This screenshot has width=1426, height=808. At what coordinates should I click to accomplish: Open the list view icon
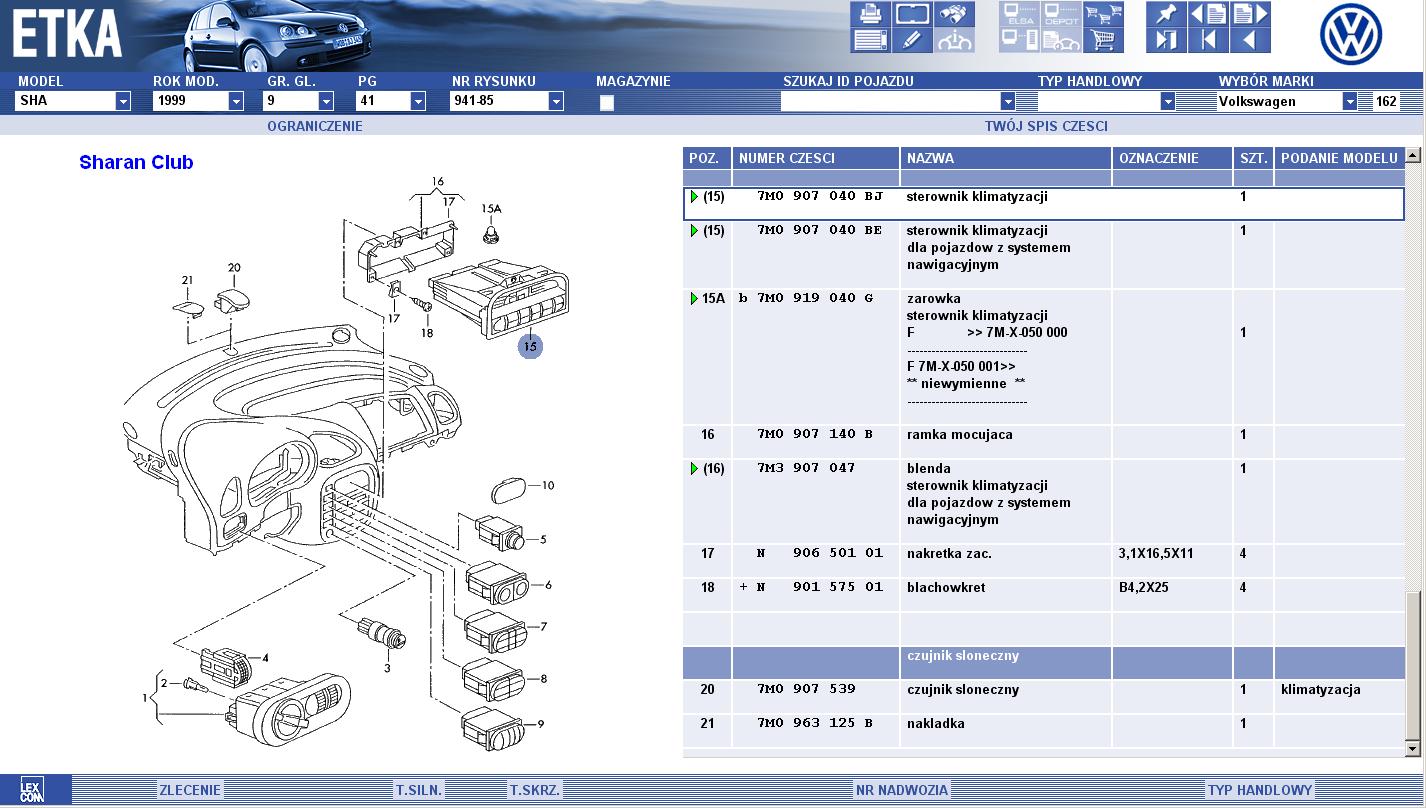(870, 40)
